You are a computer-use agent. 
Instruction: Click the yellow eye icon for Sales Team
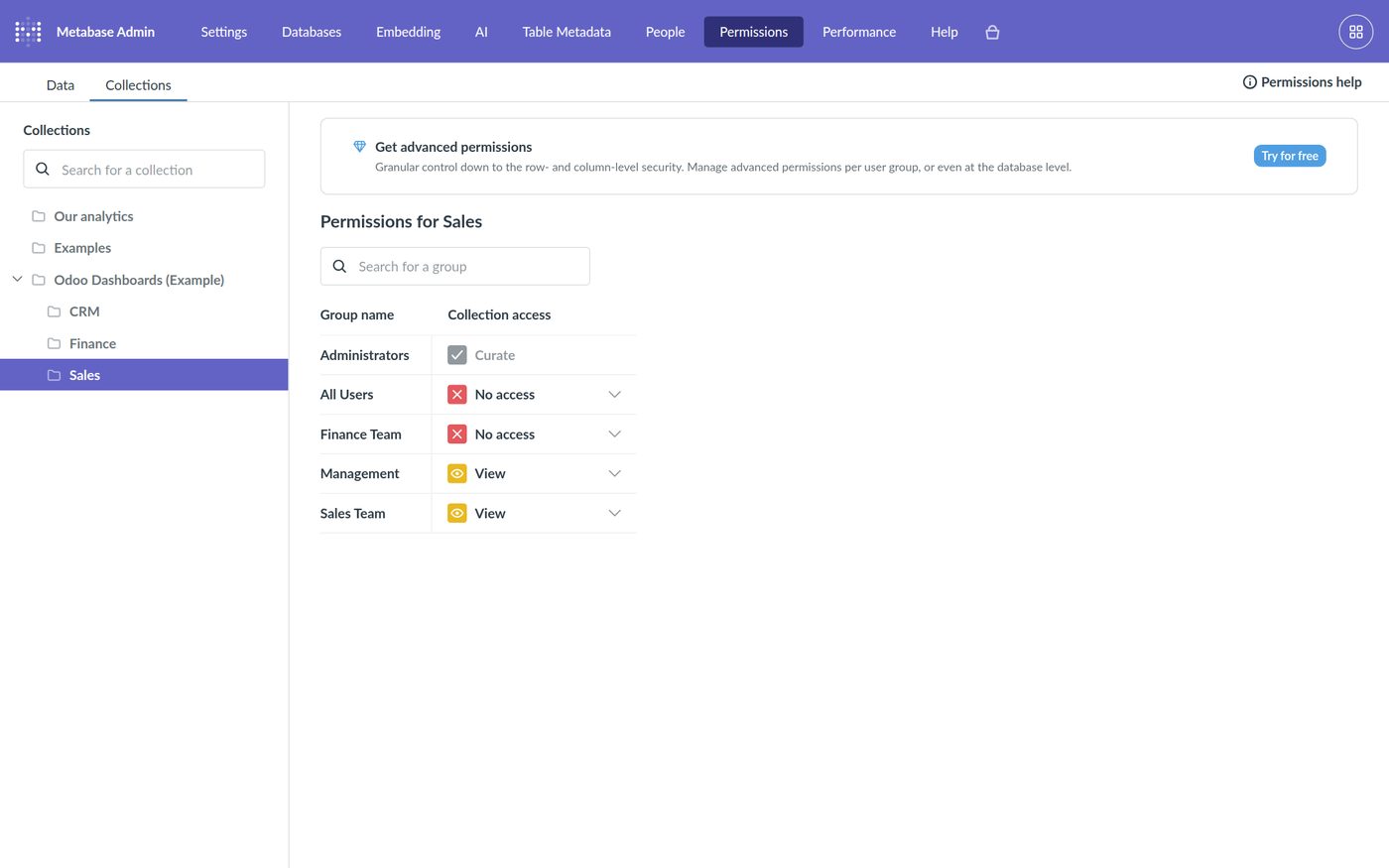(457, 514)
